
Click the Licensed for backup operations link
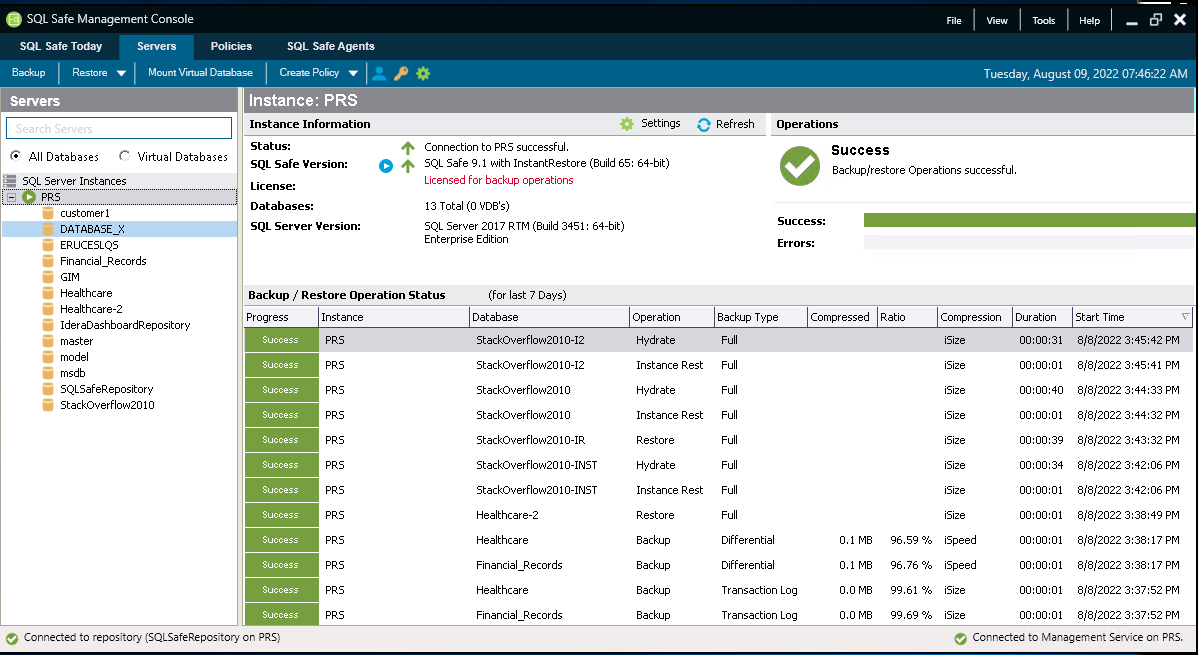pos(498,180)
